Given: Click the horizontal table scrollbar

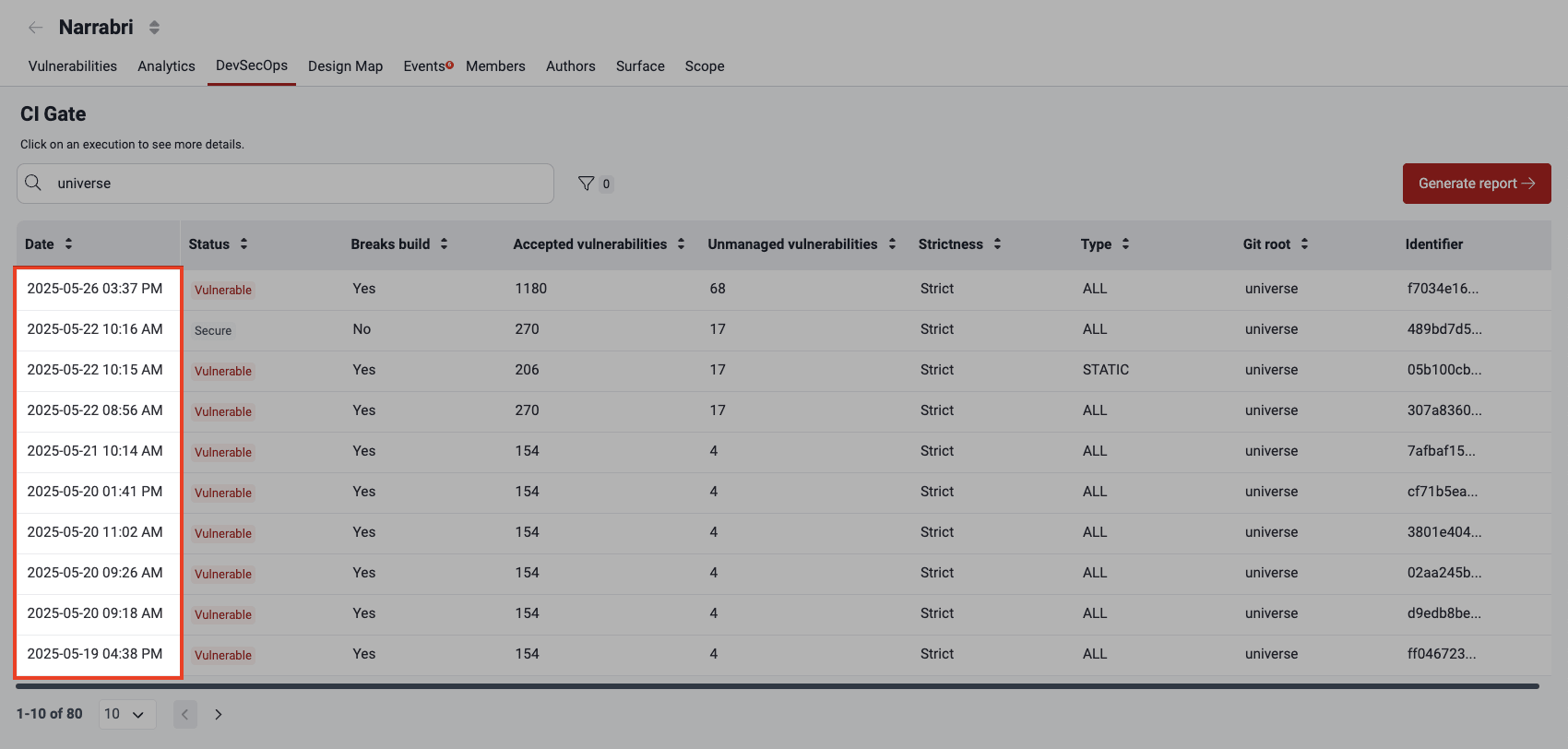Looking at the screenshot, I should tap(777, 686).
